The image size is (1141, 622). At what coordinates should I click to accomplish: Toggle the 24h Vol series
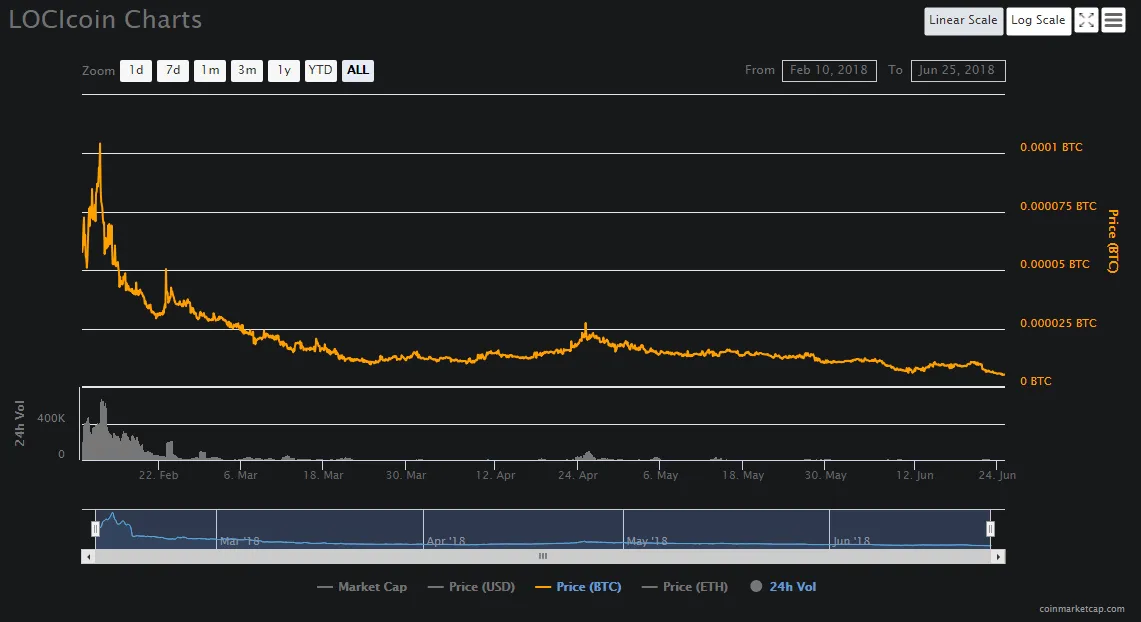point(783,586)
